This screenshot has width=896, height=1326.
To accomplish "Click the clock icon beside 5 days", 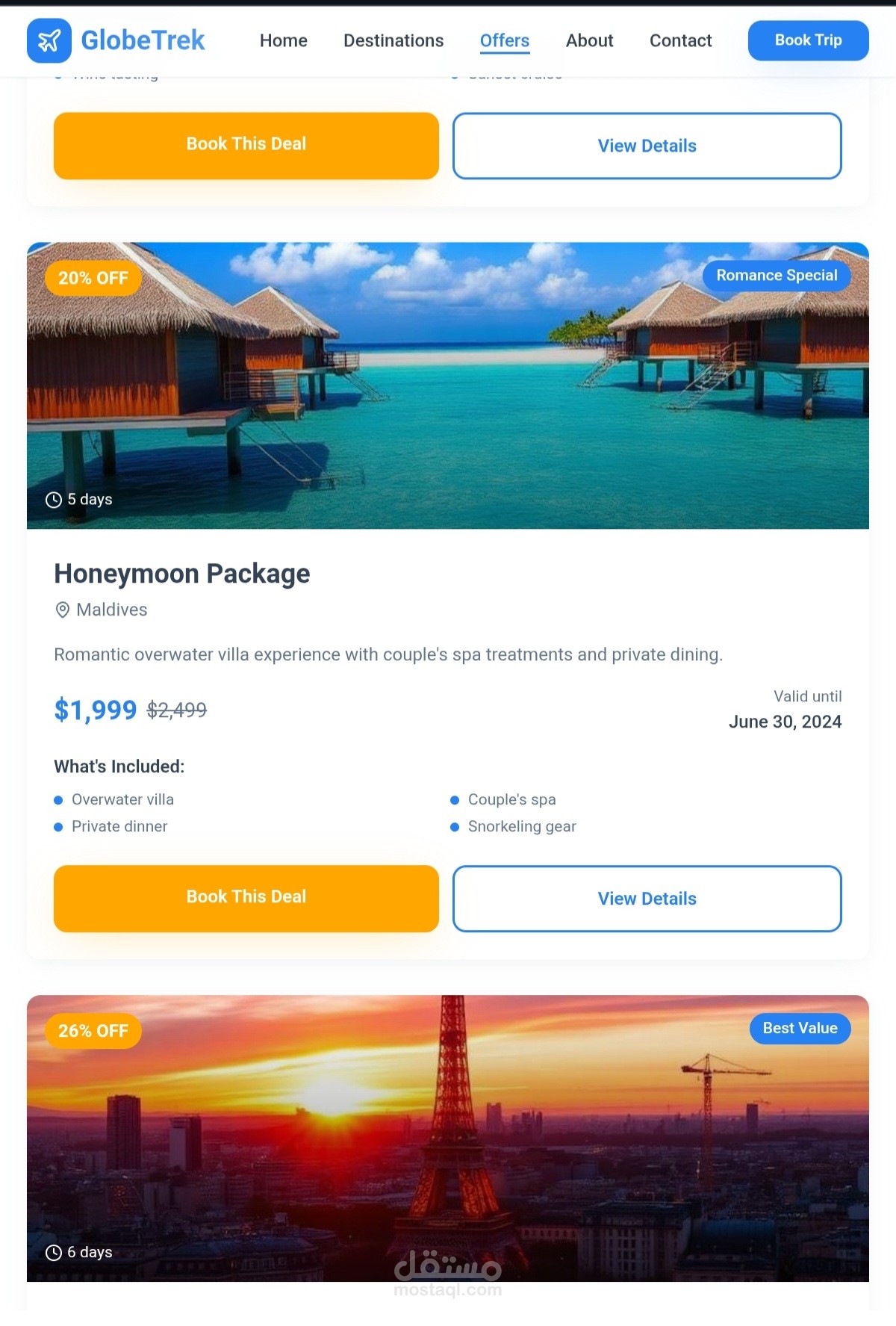I will pos(54,500).
